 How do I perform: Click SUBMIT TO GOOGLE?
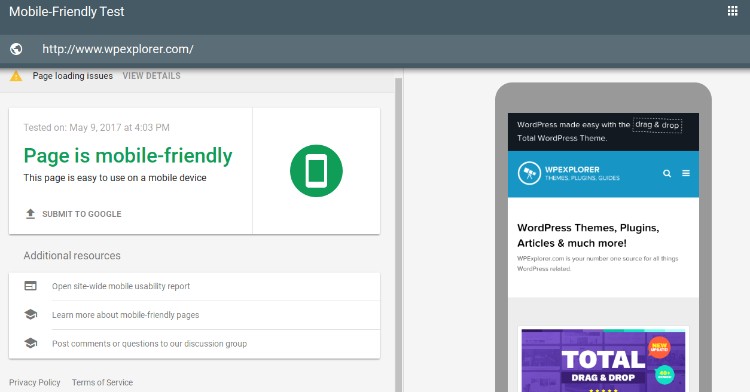click(82, 214)
